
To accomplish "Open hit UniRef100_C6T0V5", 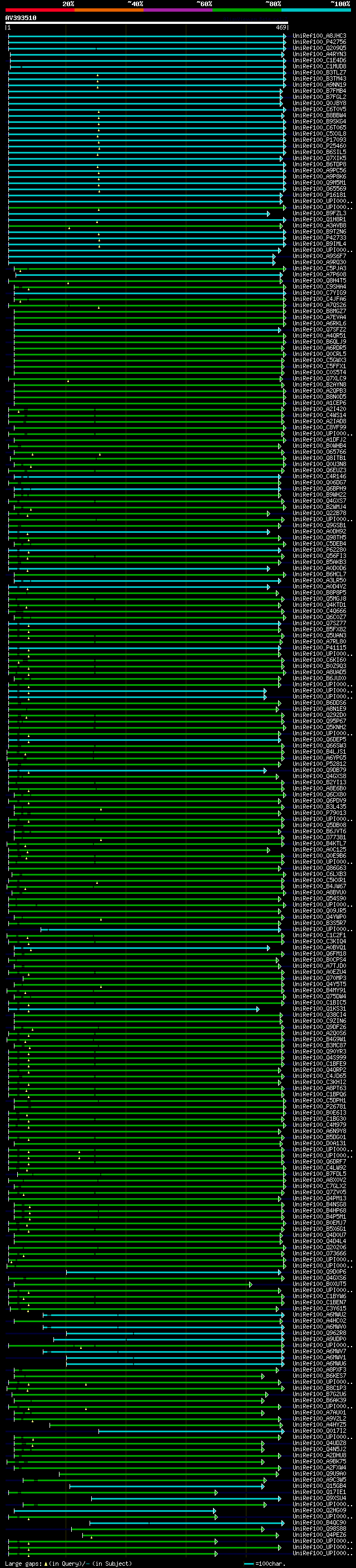I will click(x=319, y=109).
